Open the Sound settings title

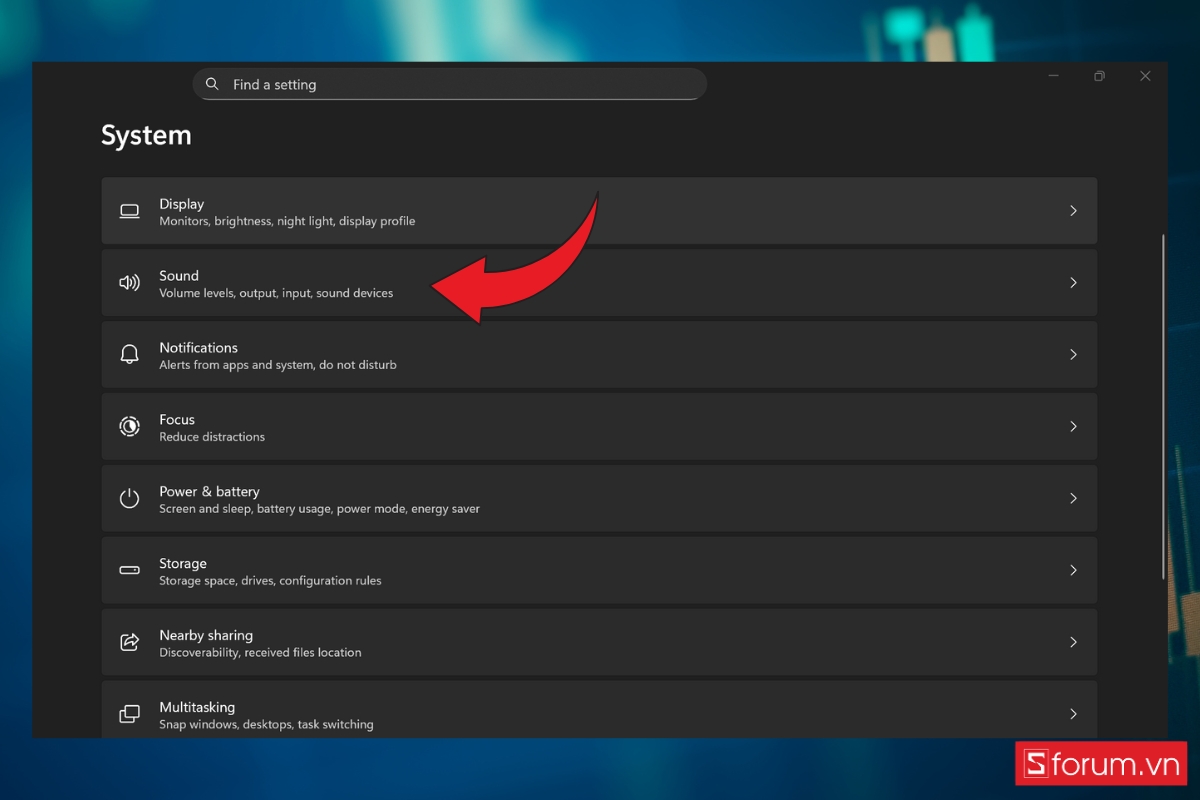179,276
